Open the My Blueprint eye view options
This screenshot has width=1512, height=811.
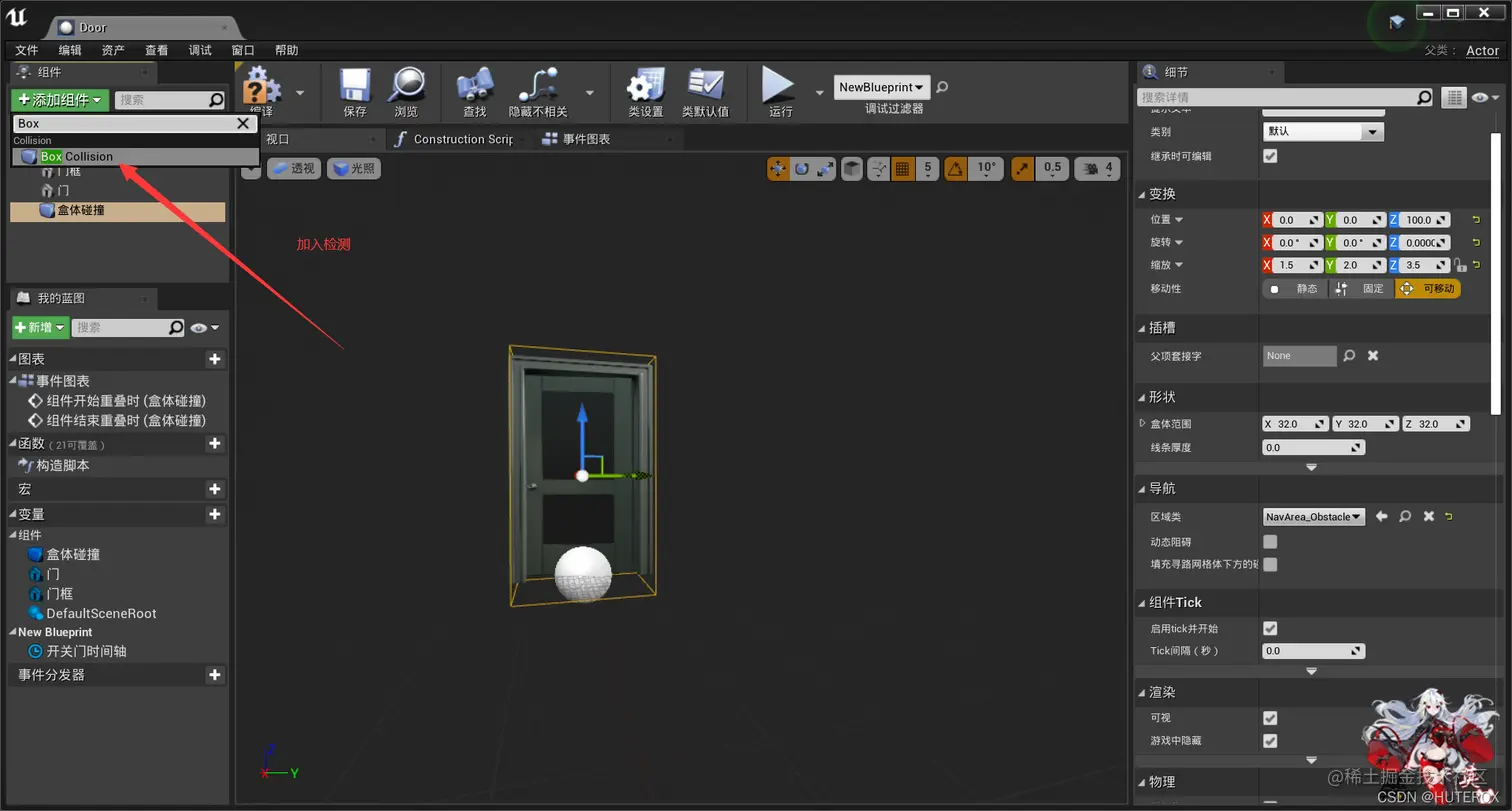(204, 328)
